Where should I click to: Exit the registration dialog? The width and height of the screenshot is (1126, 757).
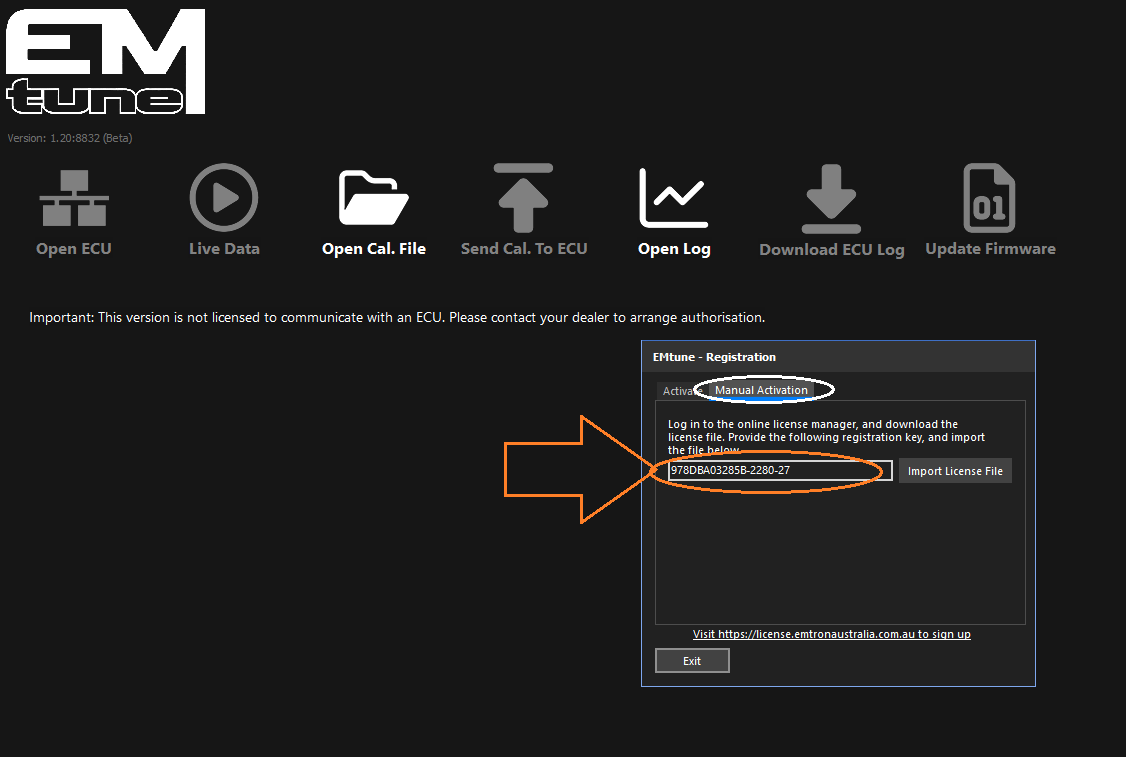click(x=692, y=661)
